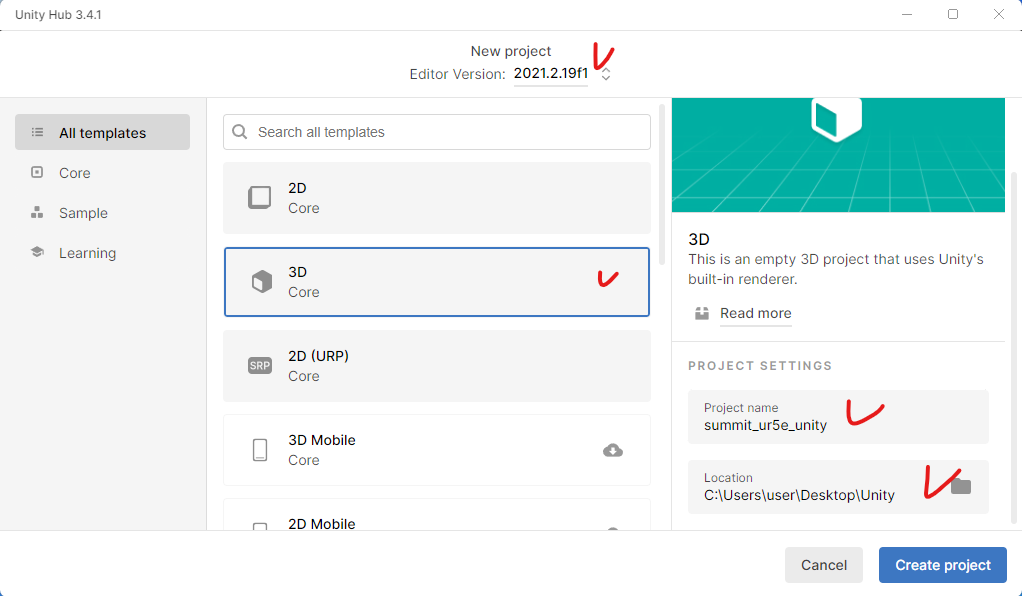This screenshot has width=1022, height=596.
Task: Close the Unity Hub window
Action: [999, 14]
